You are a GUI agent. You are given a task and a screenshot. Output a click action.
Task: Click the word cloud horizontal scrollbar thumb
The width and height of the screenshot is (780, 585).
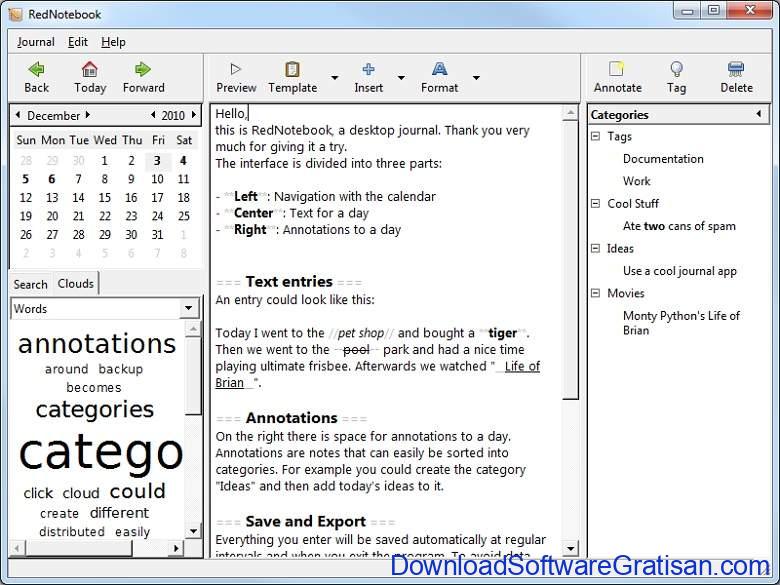tap(79, 548)
